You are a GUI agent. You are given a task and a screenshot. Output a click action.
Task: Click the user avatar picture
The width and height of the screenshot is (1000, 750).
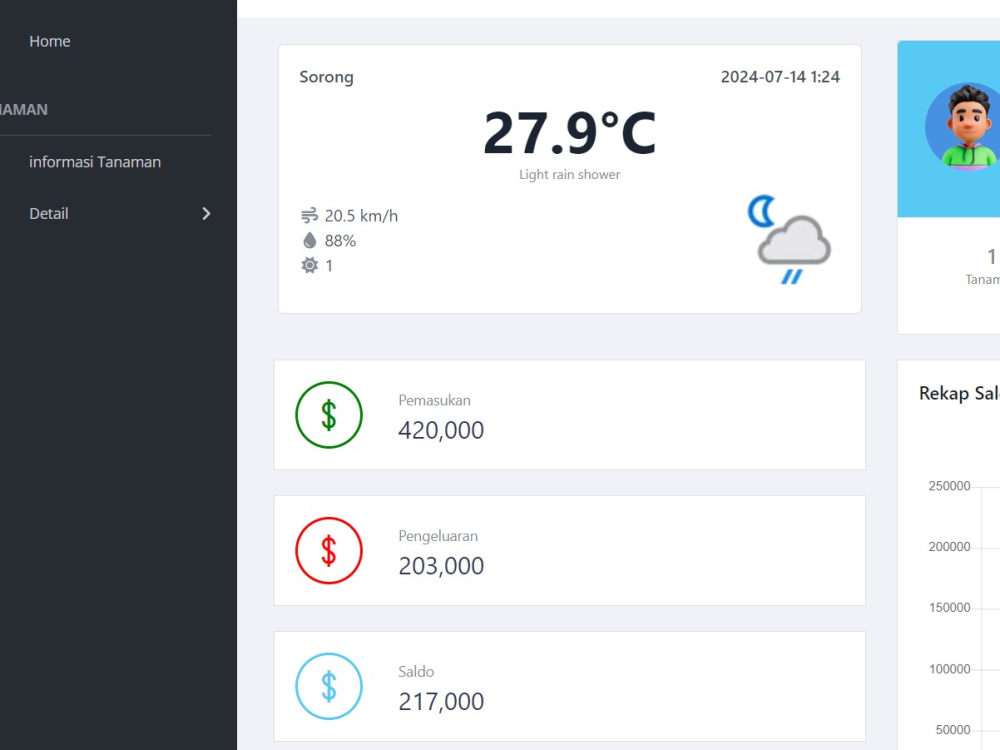coord(962,126)
